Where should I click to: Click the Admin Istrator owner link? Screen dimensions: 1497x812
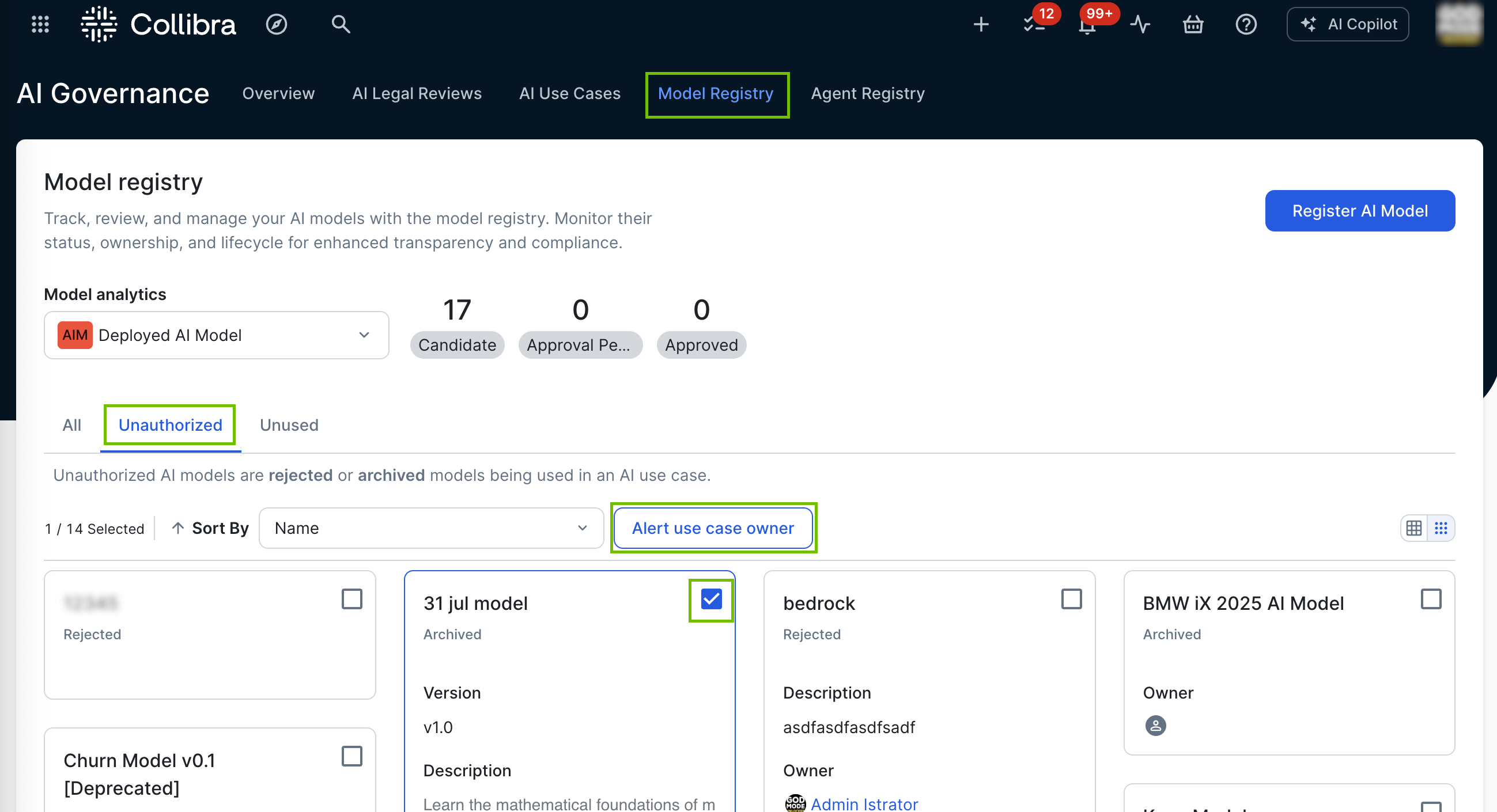864,804
